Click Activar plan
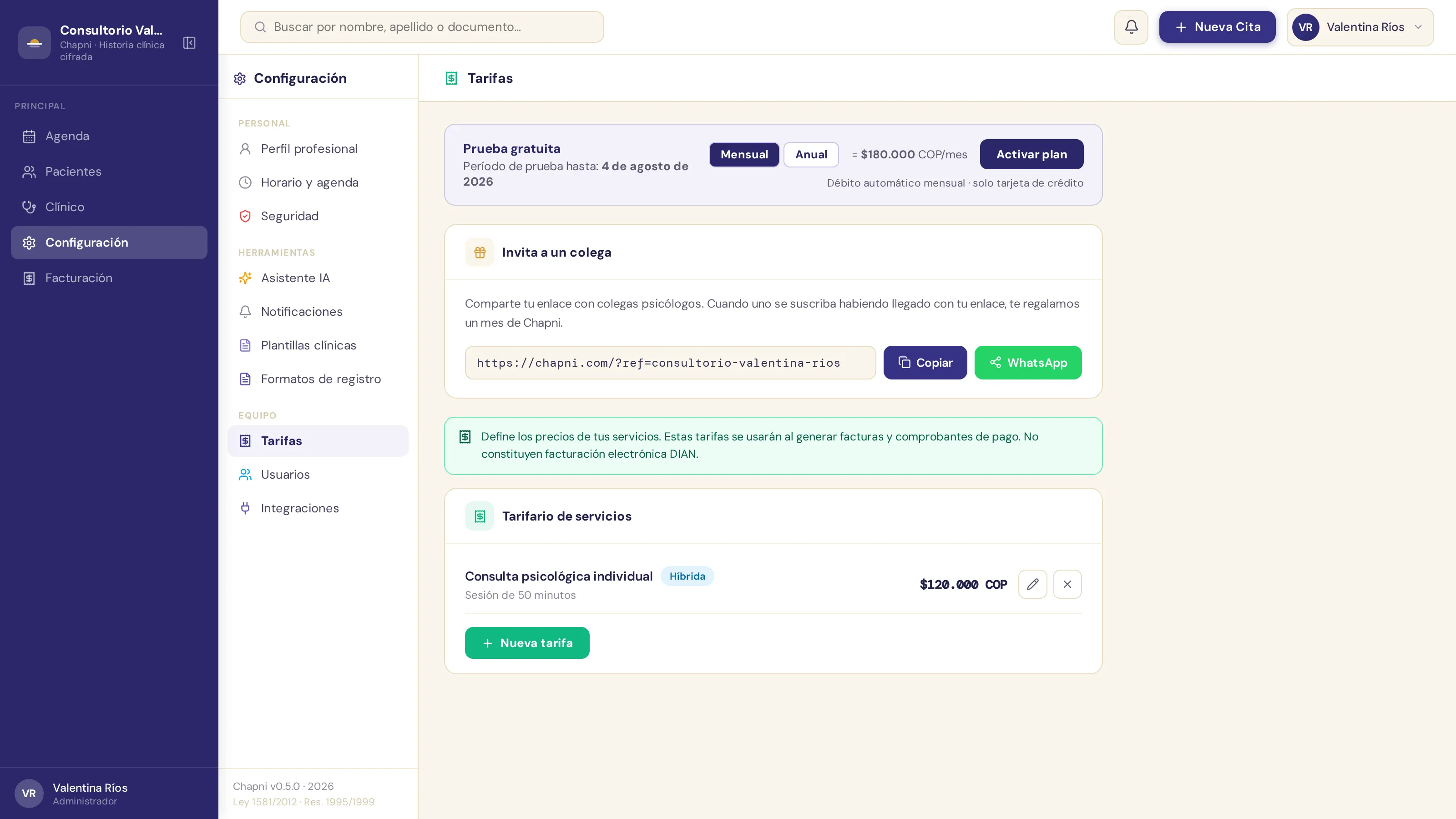Viewport: 1456px width, 819px height. pyautogui.click(x=1031, y=154)
